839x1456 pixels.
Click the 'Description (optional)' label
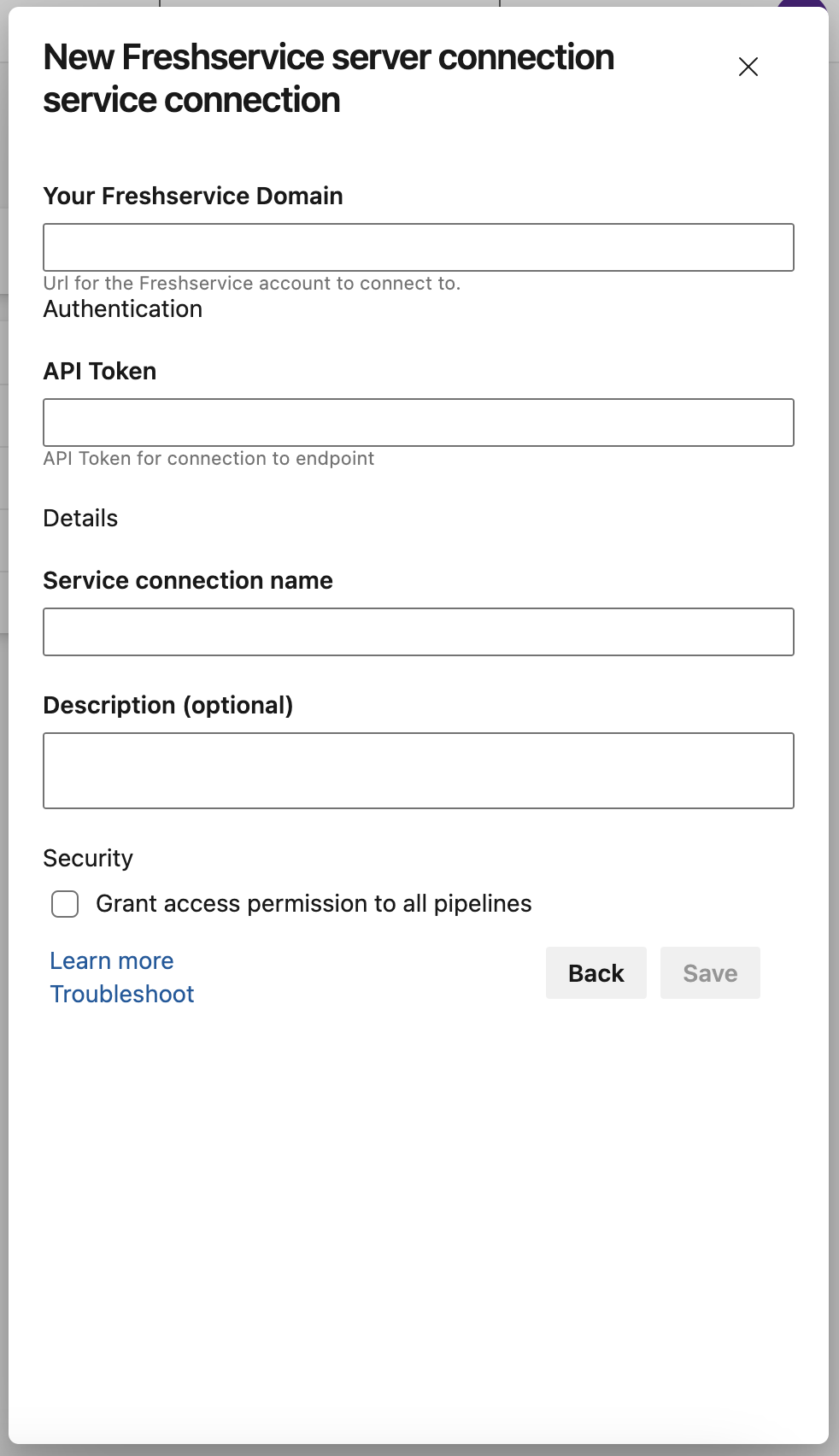coord(168,706)
